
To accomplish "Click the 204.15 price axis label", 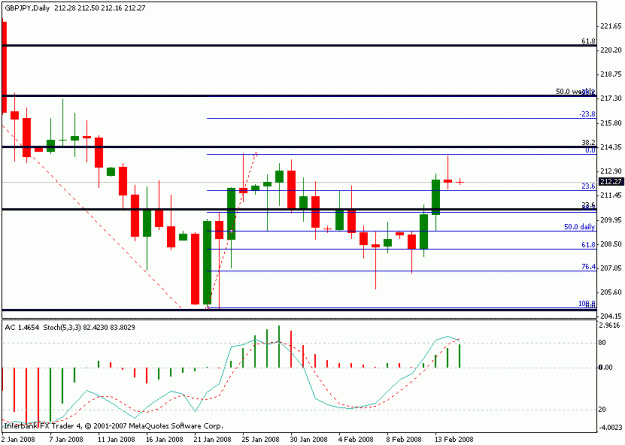I will [610, 316].
